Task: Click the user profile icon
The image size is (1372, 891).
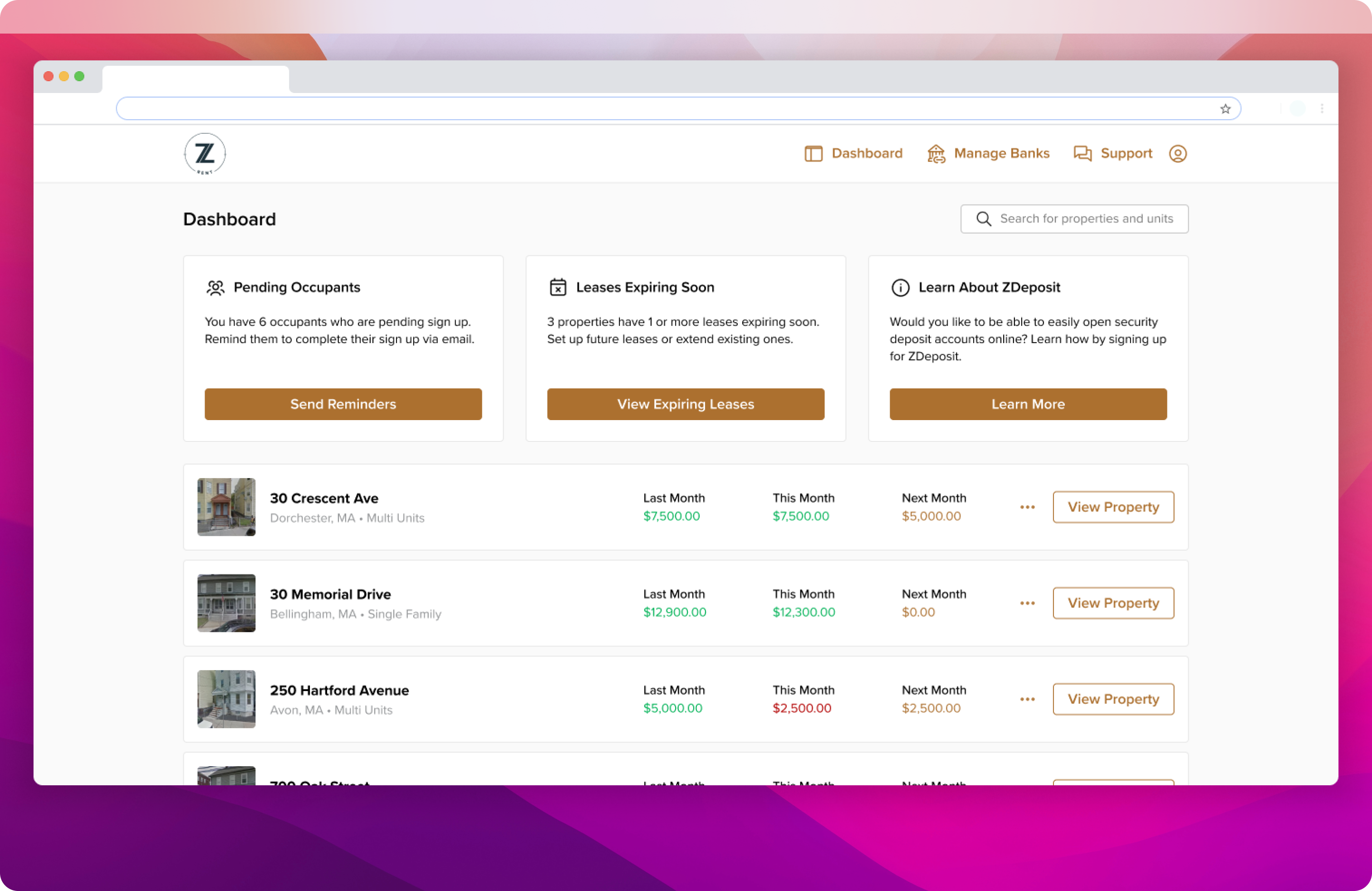Action: [1179, 153]
